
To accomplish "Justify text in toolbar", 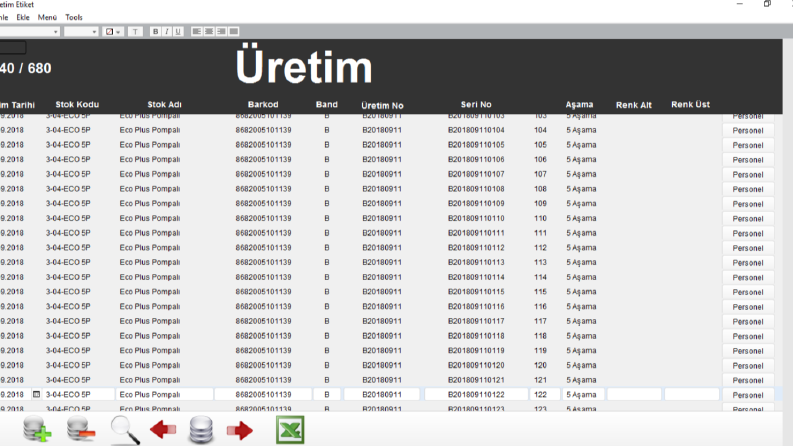I will coord(233,31).
